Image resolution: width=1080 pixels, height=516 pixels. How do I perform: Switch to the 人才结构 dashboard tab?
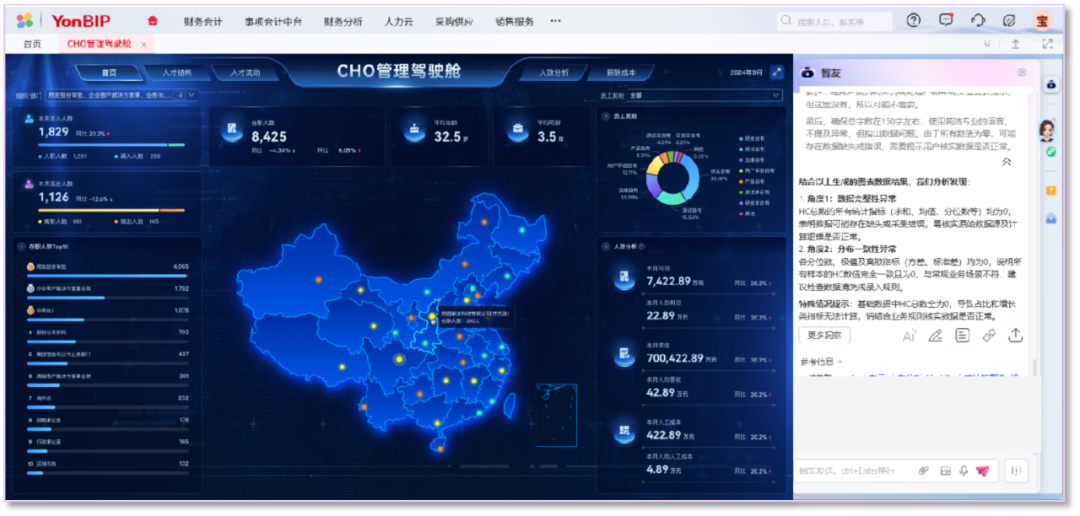[x=169, y=73]
